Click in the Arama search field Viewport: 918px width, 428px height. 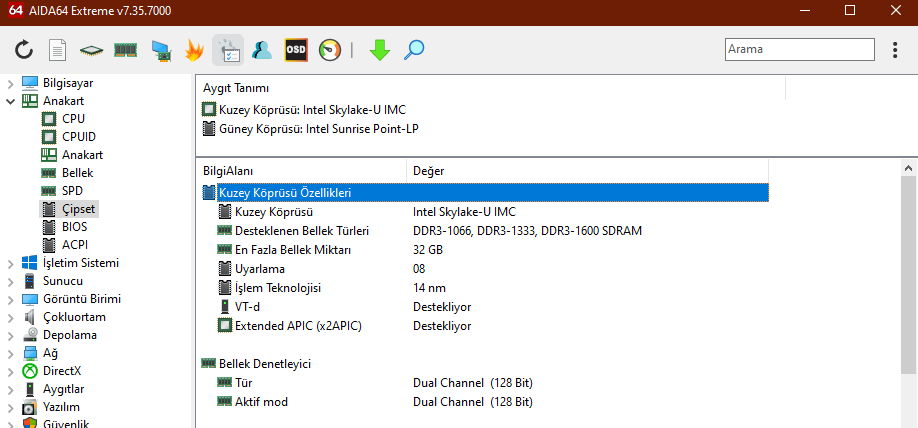click(798, 49)
